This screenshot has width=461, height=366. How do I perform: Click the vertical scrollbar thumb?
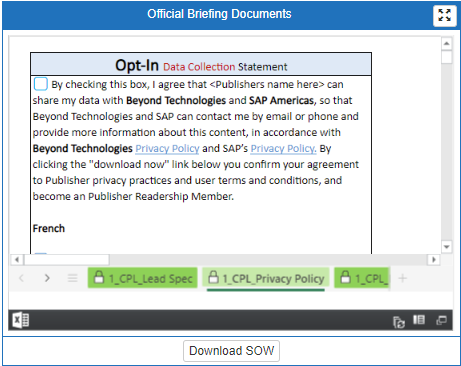tap(446, 57)
